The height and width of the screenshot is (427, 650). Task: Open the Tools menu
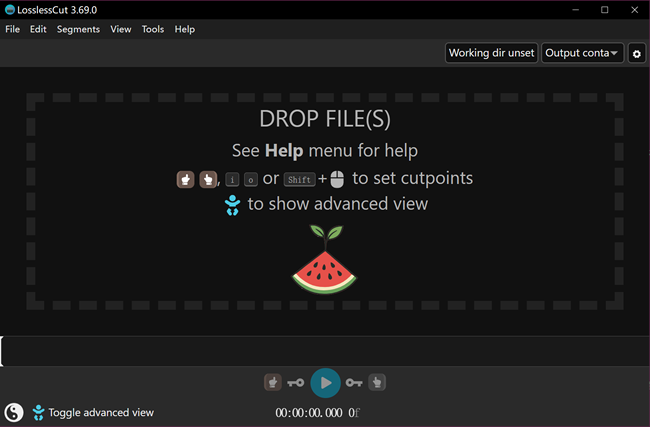point(153,29)
